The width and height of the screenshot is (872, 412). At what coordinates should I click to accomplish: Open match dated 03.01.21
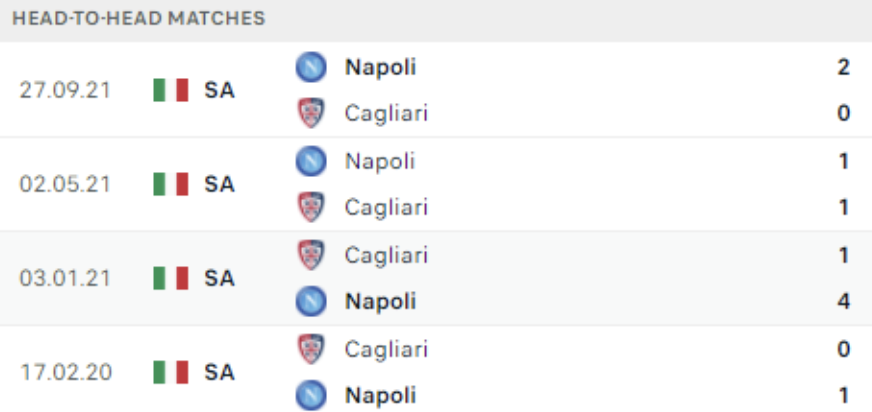436,278
